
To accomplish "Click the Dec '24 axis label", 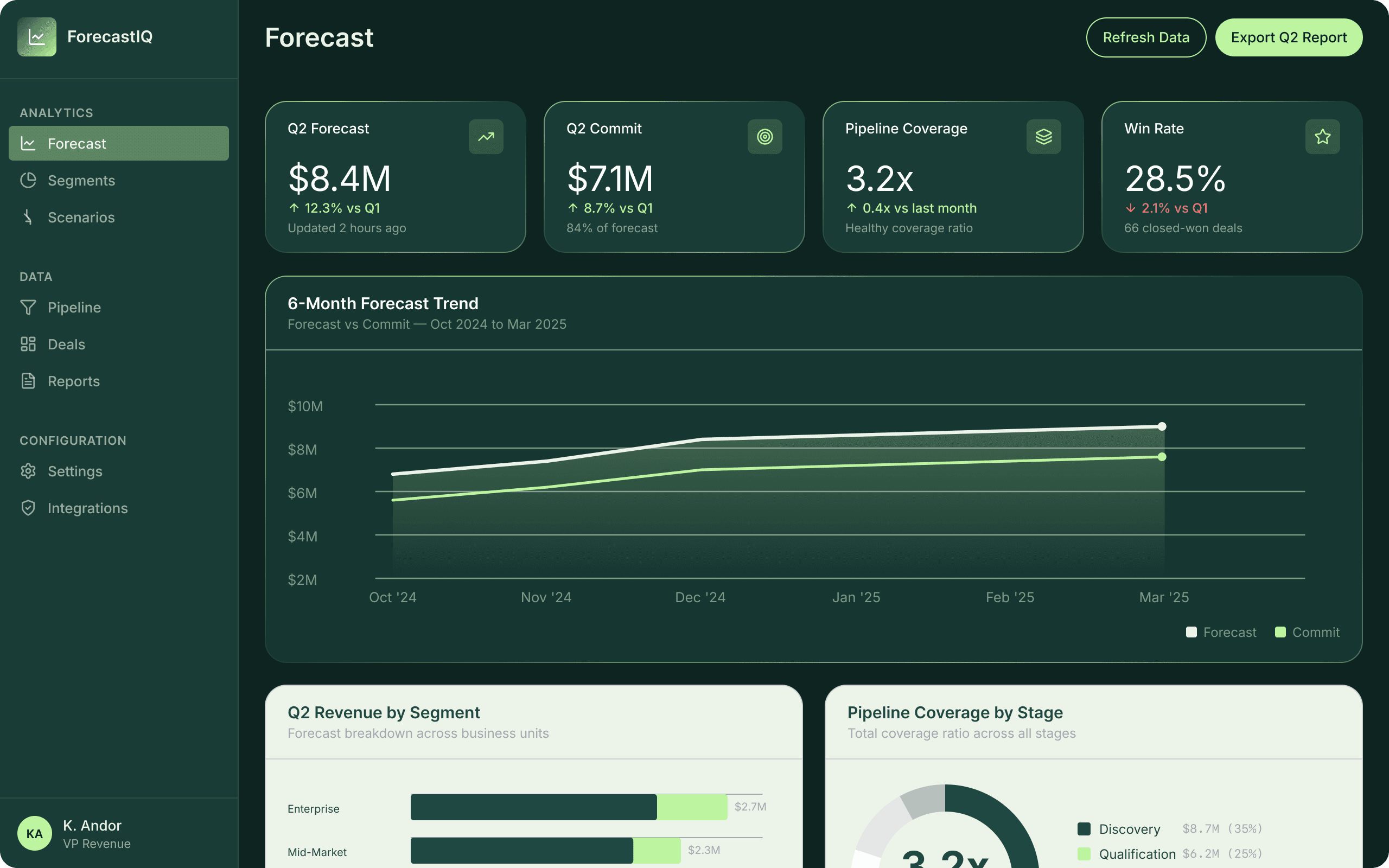I will point(700,597).
